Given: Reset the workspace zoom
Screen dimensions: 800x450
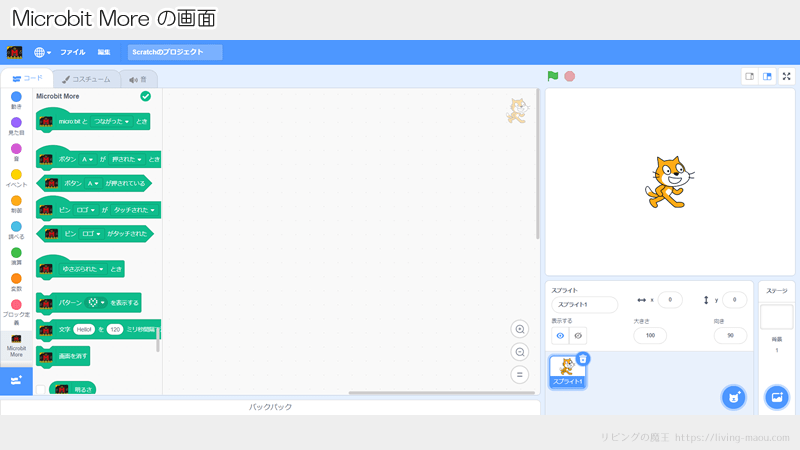Looking at the screenshot, I should (x=520, y=375).
